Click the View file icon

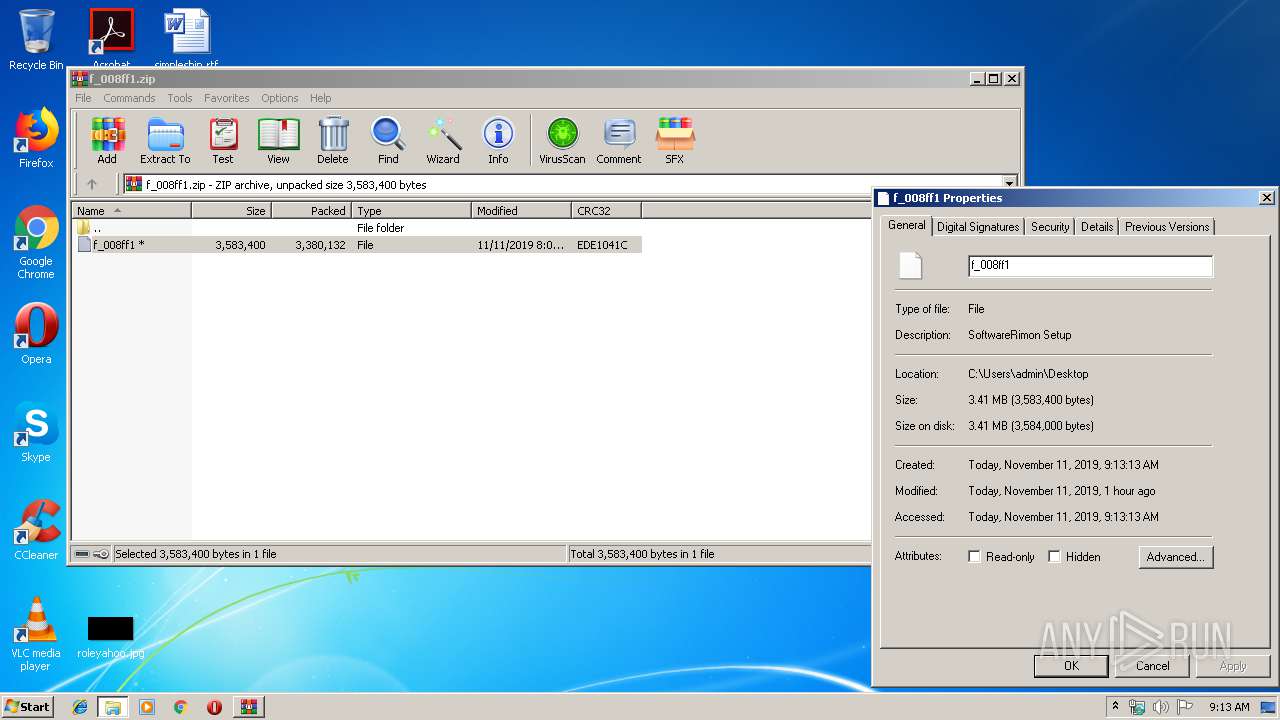pyautogui.click(x=278, y=140)
